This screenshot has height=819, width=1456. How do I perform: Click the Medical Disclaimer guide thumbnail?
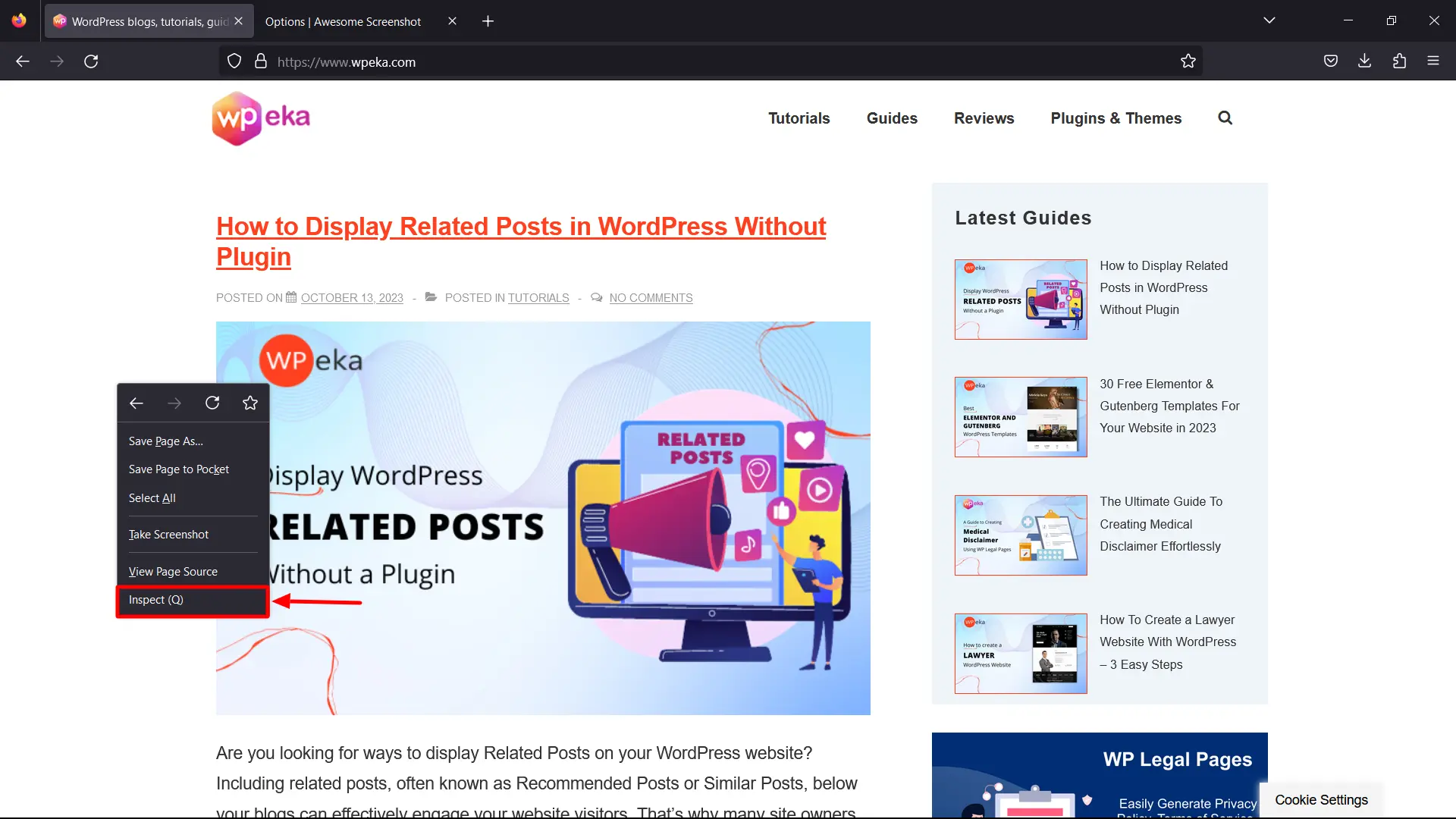1021,535
